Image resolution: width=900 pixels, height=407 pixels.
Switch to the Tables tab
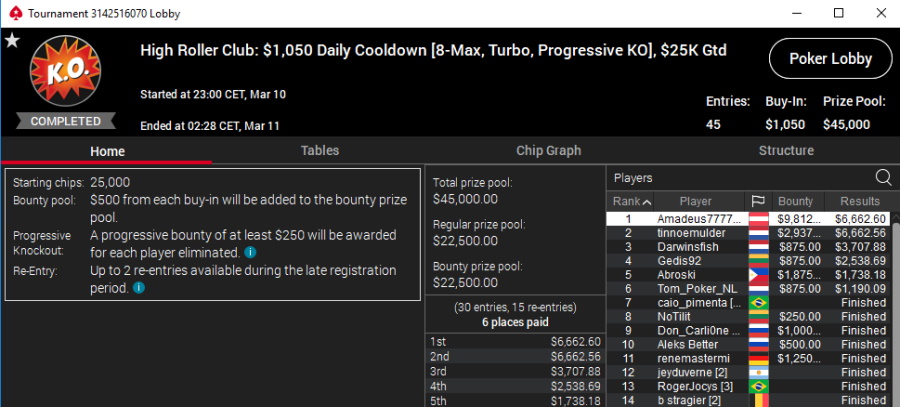[320, 150]
